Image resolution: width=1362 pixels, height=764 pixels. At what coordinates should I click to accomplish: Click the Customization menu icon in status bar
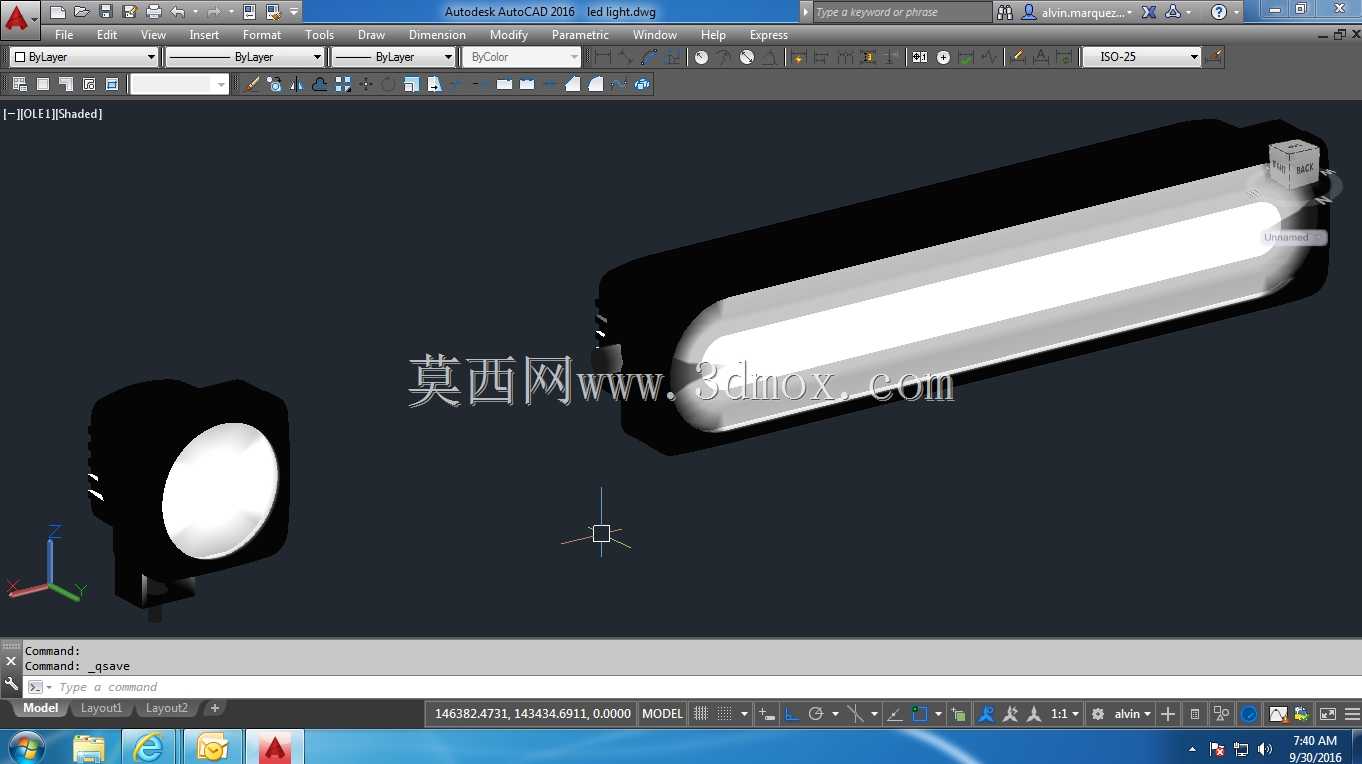1351,714
